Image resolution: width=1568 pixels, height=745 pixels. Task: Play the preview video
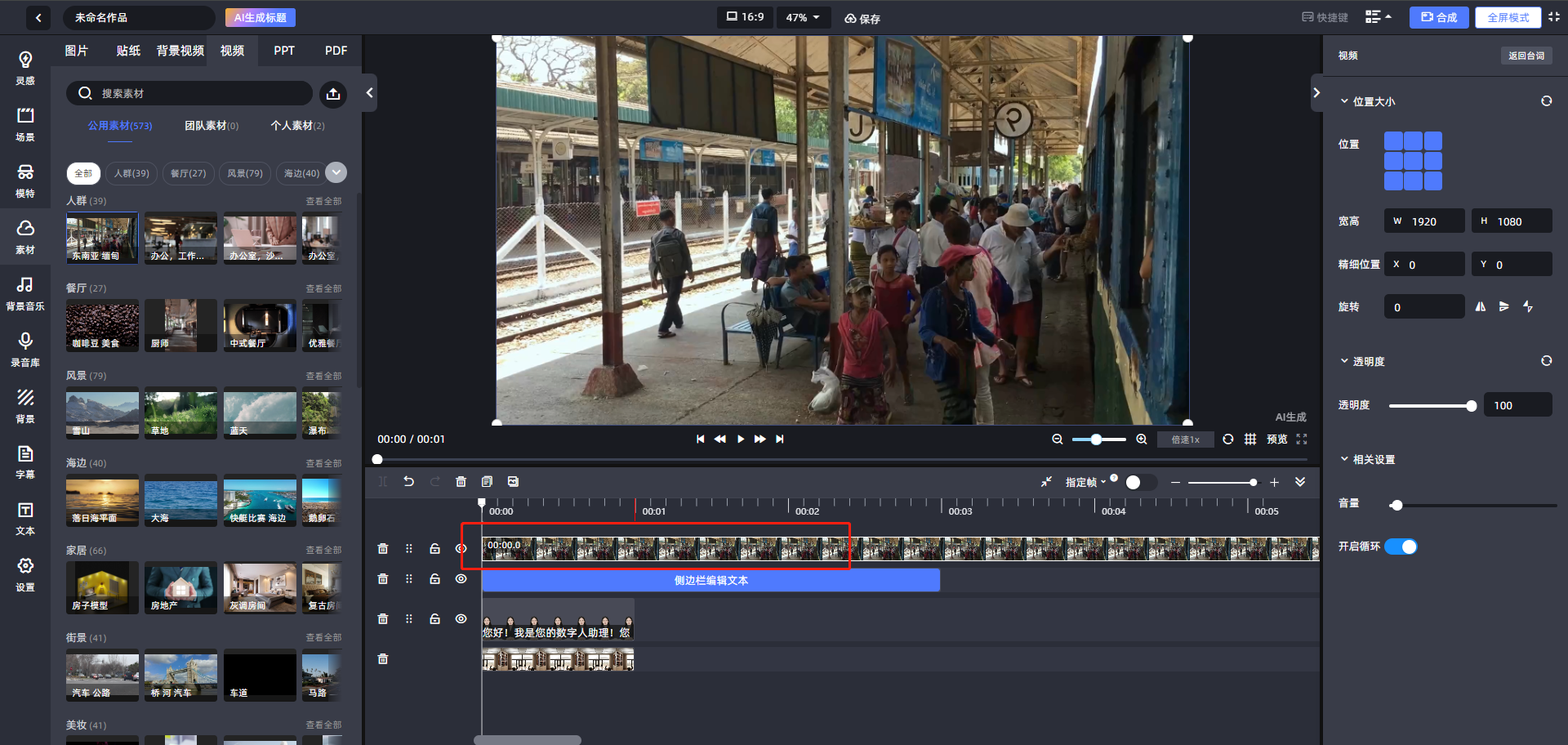coord(741,439)
